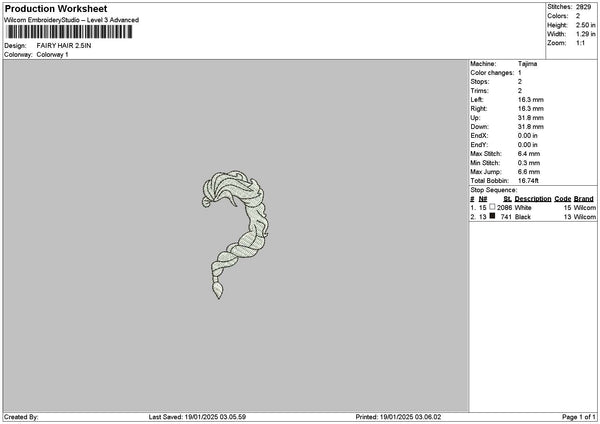
Task: Click the 'Printed: 19/01/2025' footer text
Action: 398,417
